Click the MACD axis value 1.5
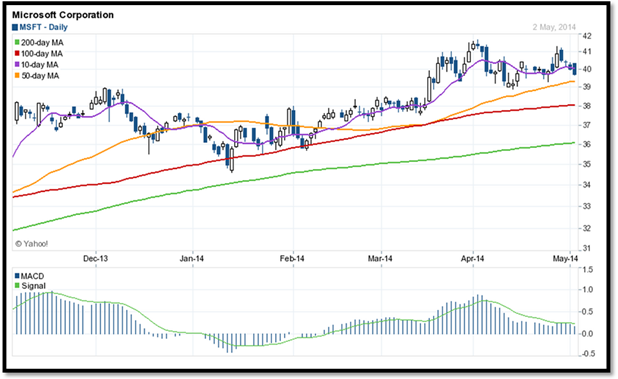This screenshot has width=618, height=379. [x=588, y=270]
